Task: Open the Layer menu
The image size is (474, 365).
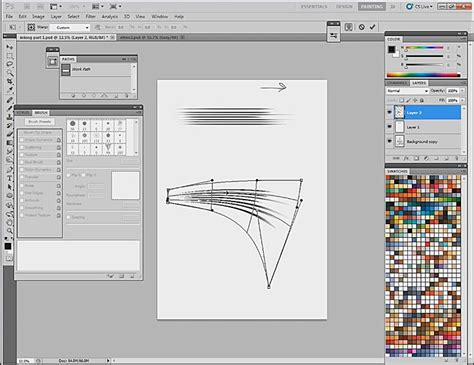Action: [56, 16]
